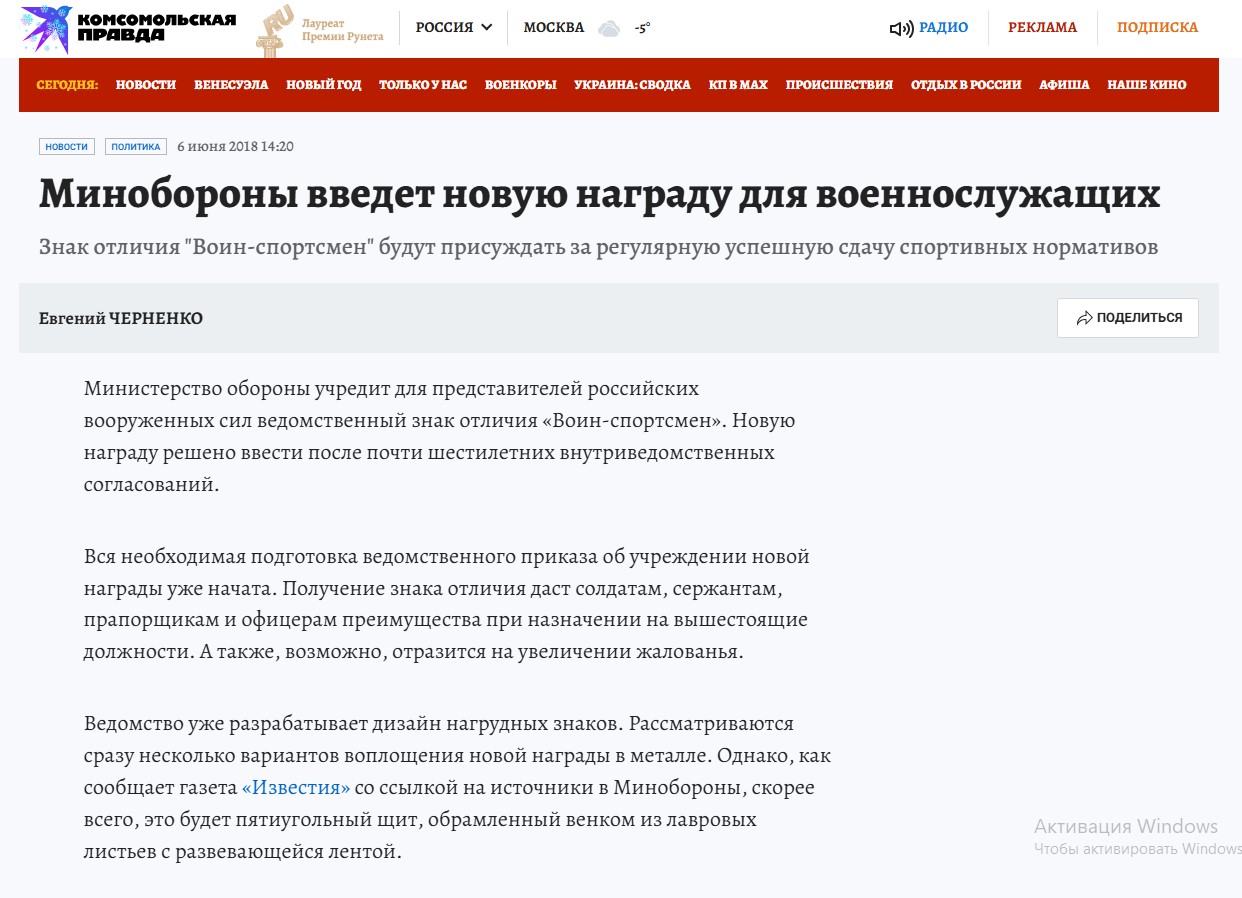Click the Komsomolskaya Pravda logo

pos(128,28)
